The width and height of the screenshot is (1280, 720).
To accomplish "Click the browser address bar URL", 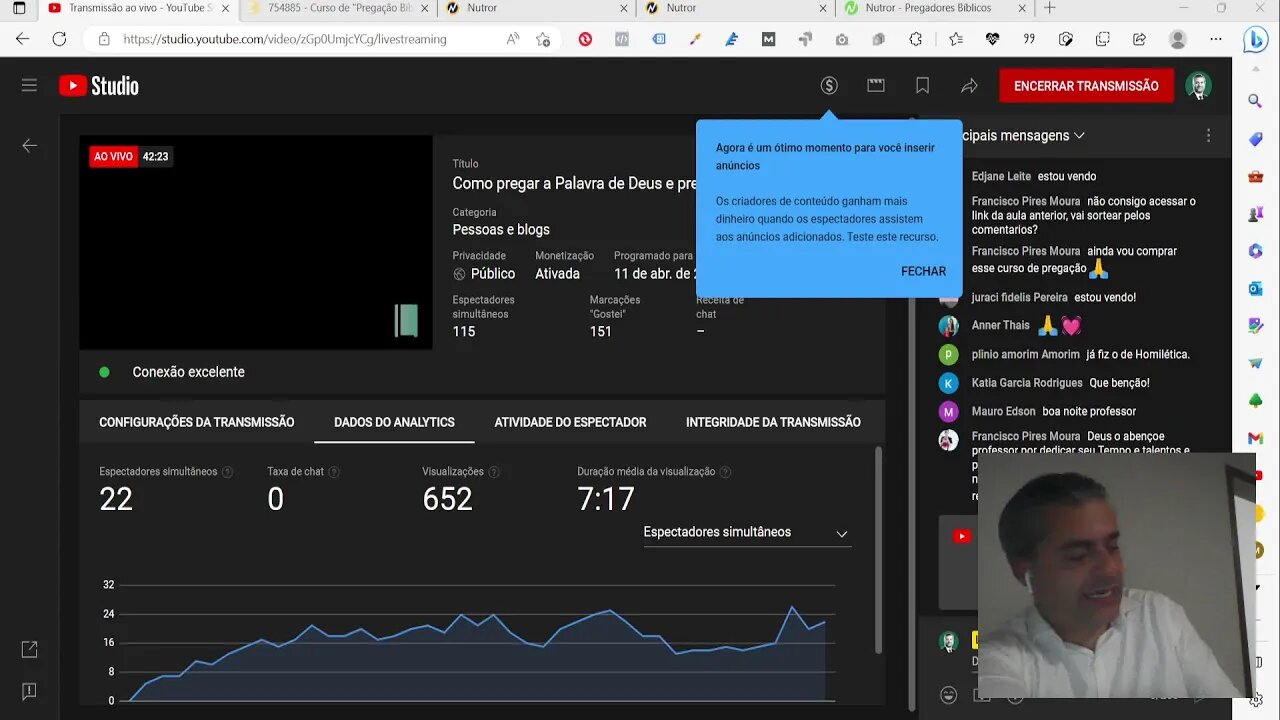I will click(285, 39).
